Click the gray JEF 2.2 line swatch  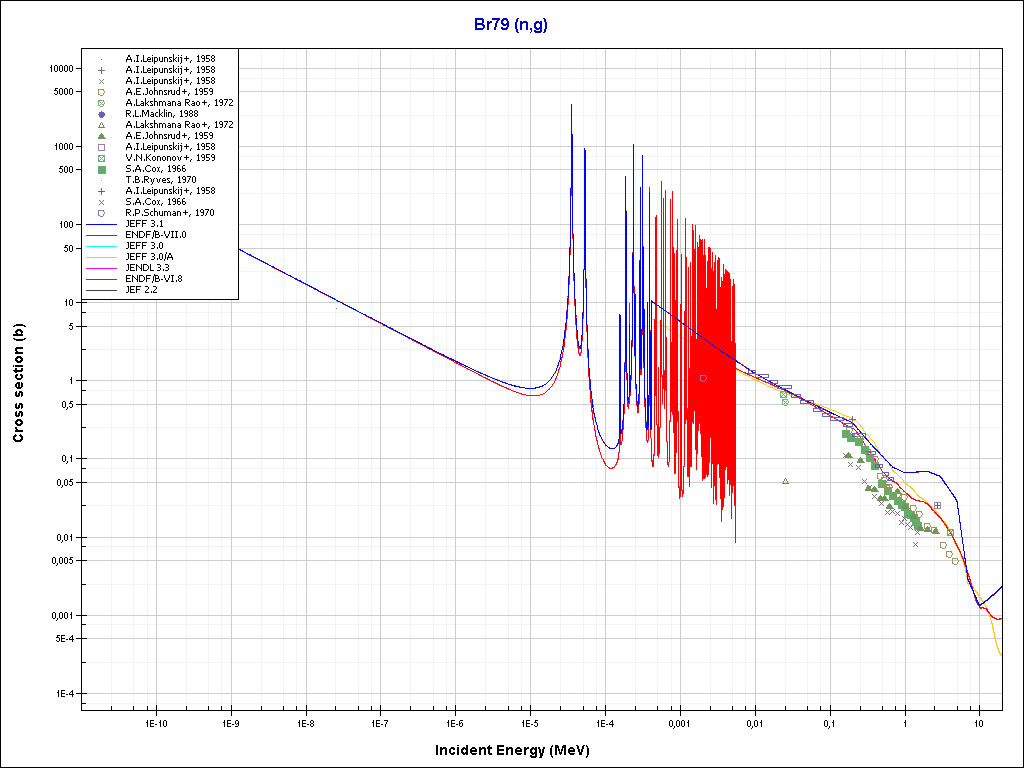[102, 290]
